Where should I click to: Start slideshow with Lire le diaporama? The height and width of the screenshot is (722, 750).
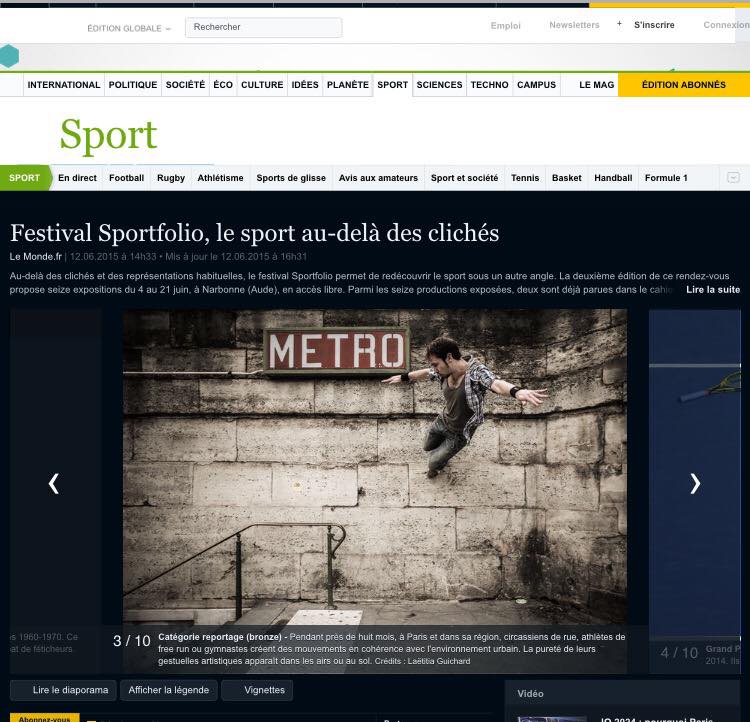62,690
